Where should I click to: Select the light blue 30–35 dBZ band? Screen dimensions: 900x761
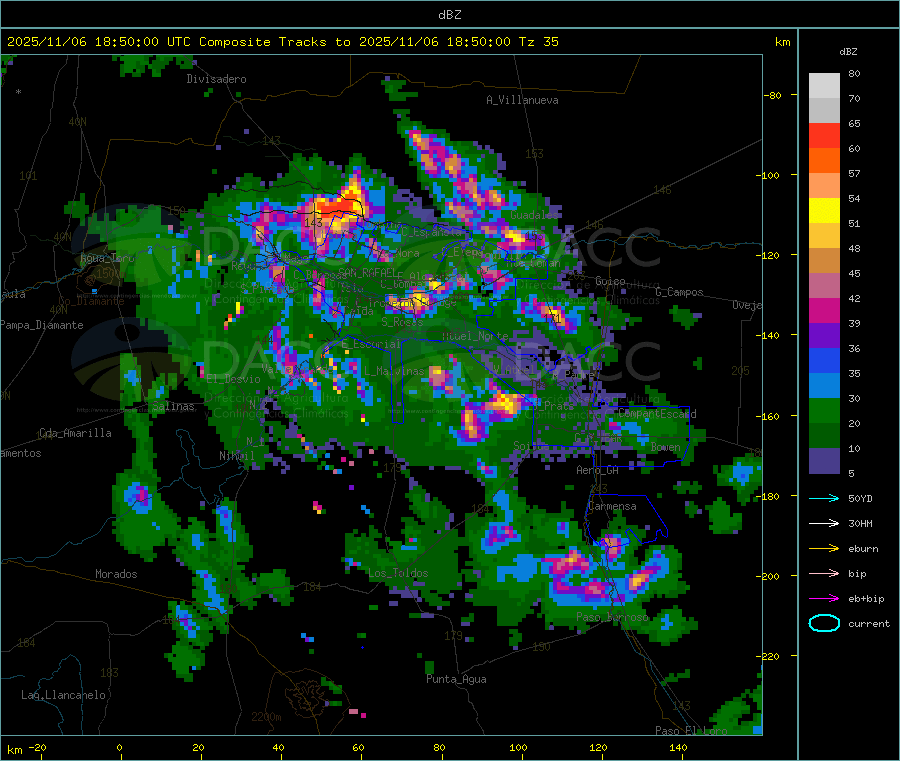[x=824, y=386]
